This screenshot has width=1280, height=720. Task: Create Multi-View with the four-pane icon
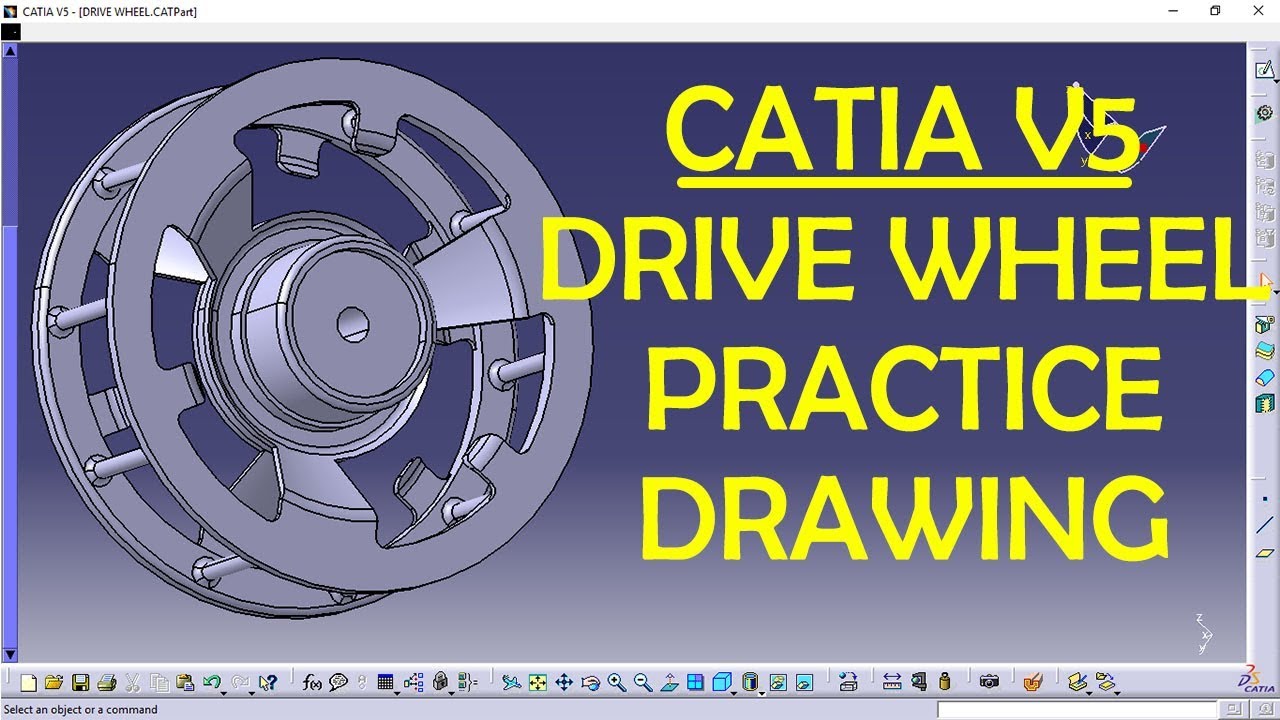click(695, 683)
